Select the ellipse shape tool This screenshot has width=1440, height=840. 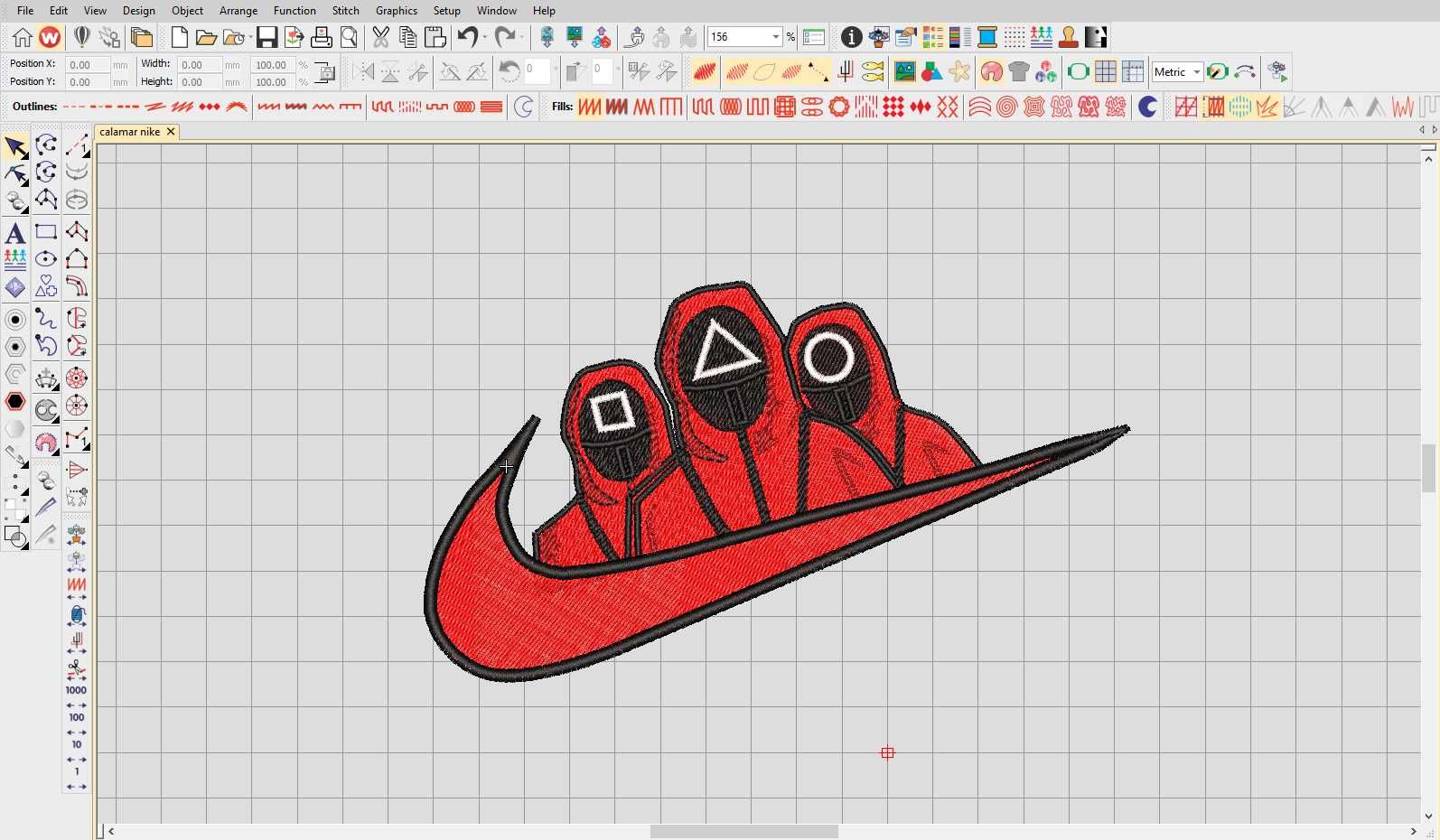click(46, 259)
